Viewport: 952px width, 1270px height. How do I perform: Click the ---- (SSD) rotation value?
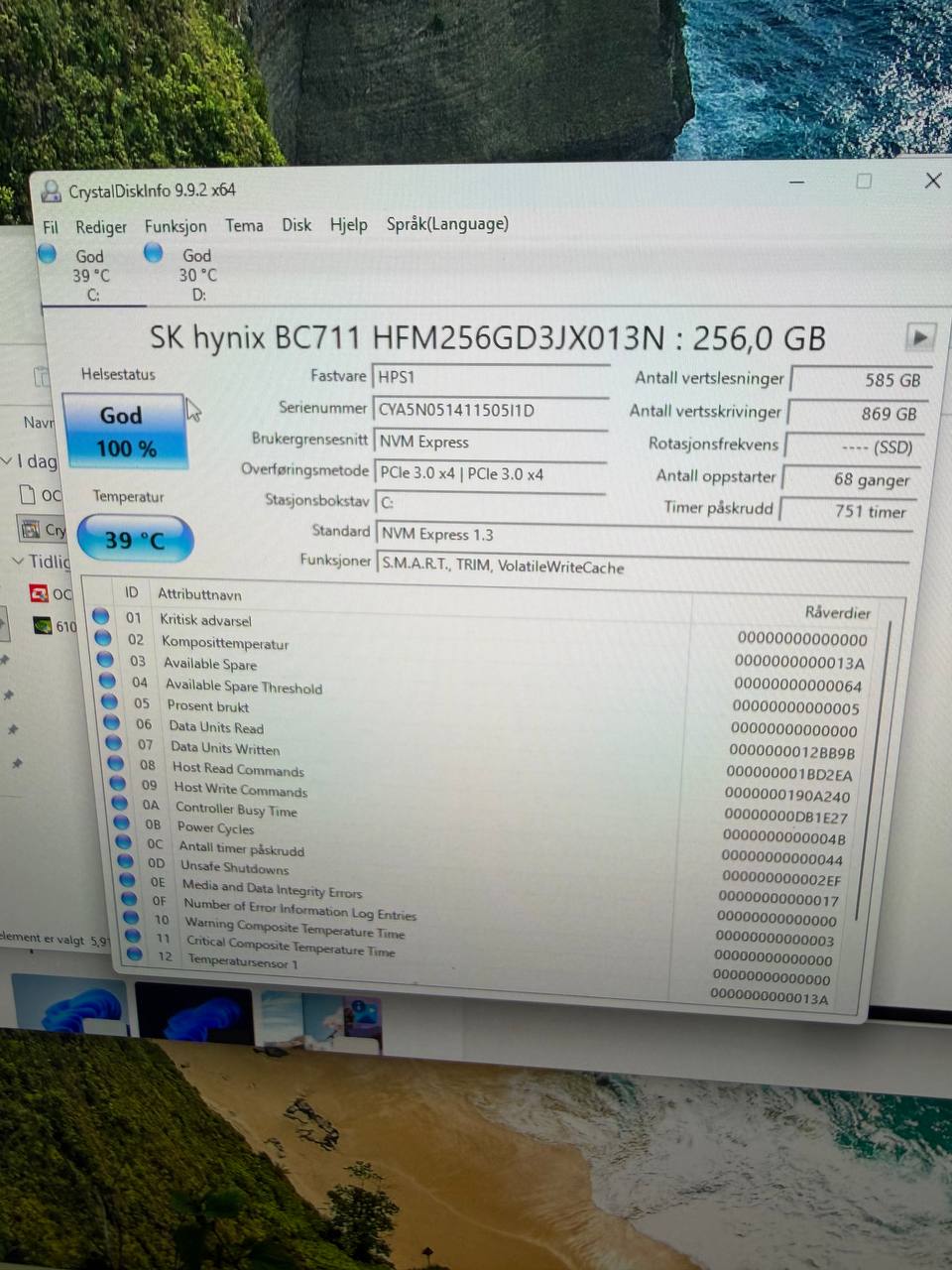click(x=854, y=446)
